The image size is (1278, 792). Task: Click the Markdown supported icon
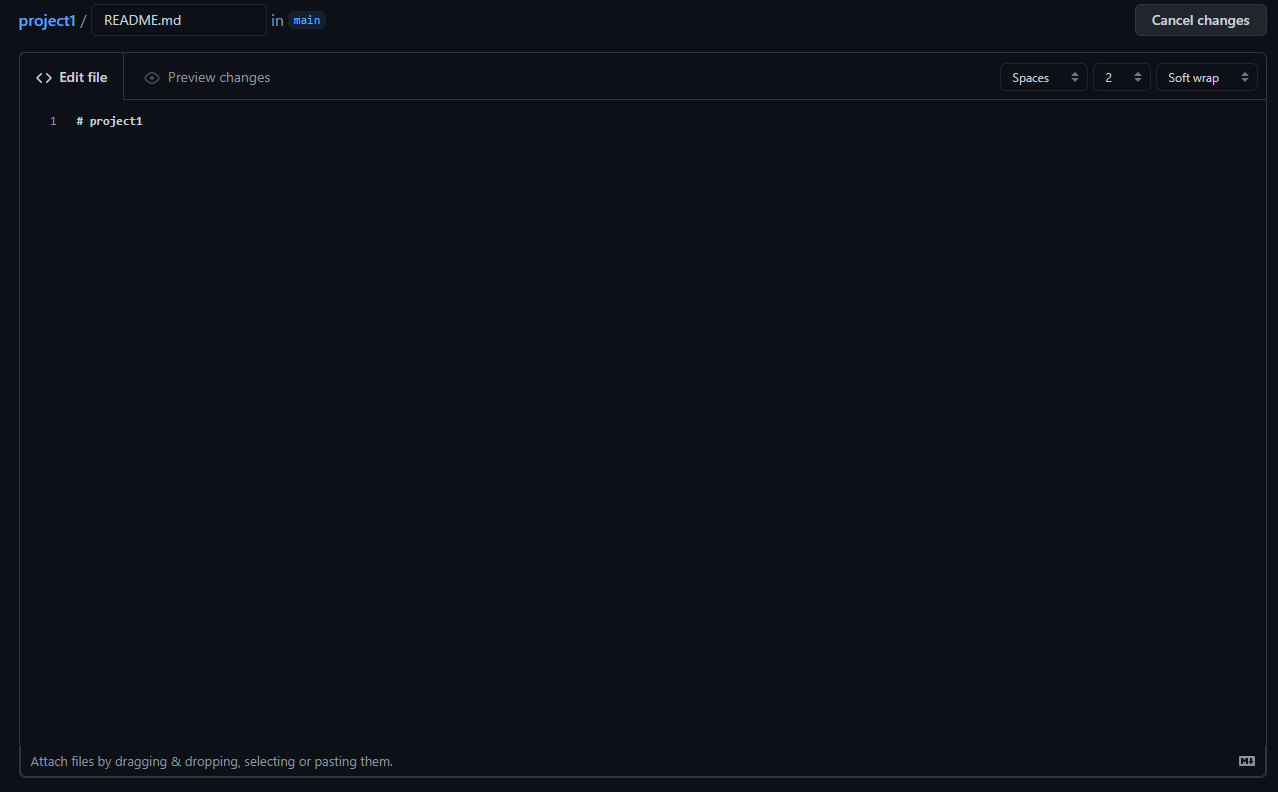[1246, 761]
